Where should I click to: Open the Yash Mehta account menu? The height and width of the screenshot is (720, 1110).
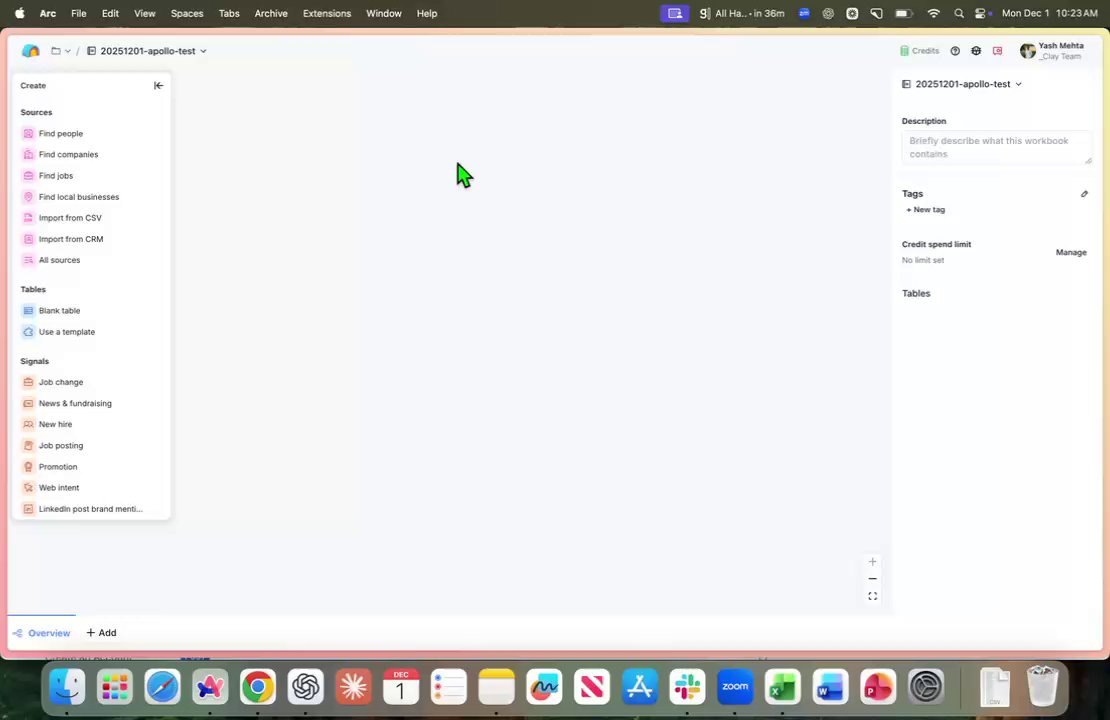pos(1052,51)
